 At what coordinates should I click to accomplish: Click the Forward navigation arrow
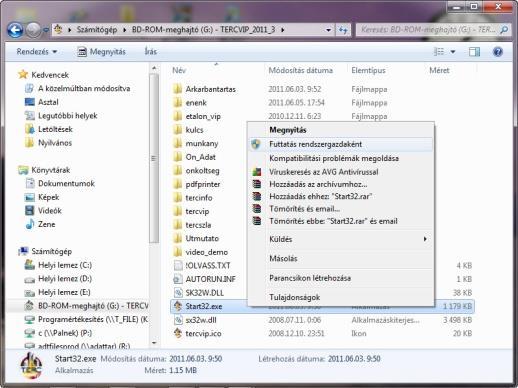tap(33, 30)
